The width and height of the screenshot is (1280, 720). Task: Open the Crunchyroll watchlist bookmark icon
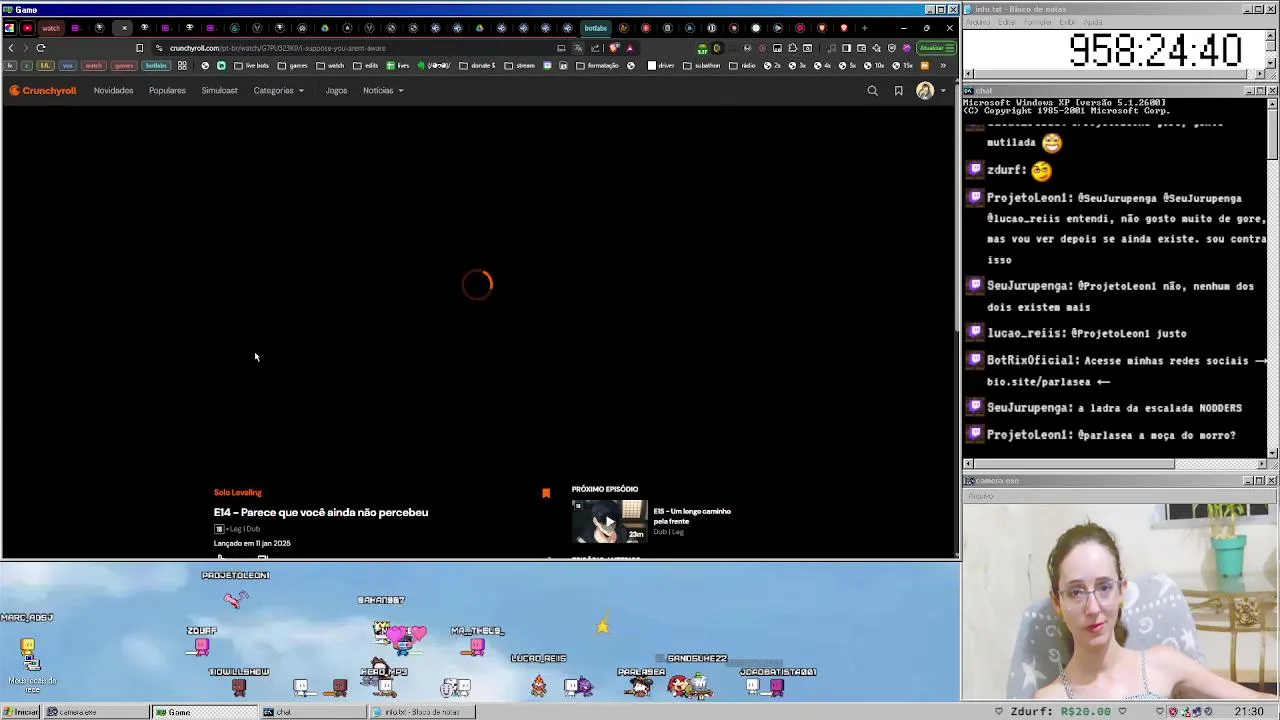[x=898, y=91]
